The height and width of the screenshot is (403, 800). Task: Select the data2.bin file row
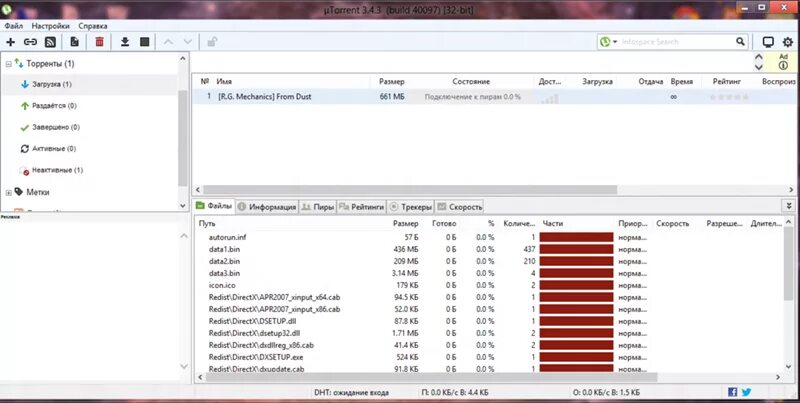click(x=490, y=261)
